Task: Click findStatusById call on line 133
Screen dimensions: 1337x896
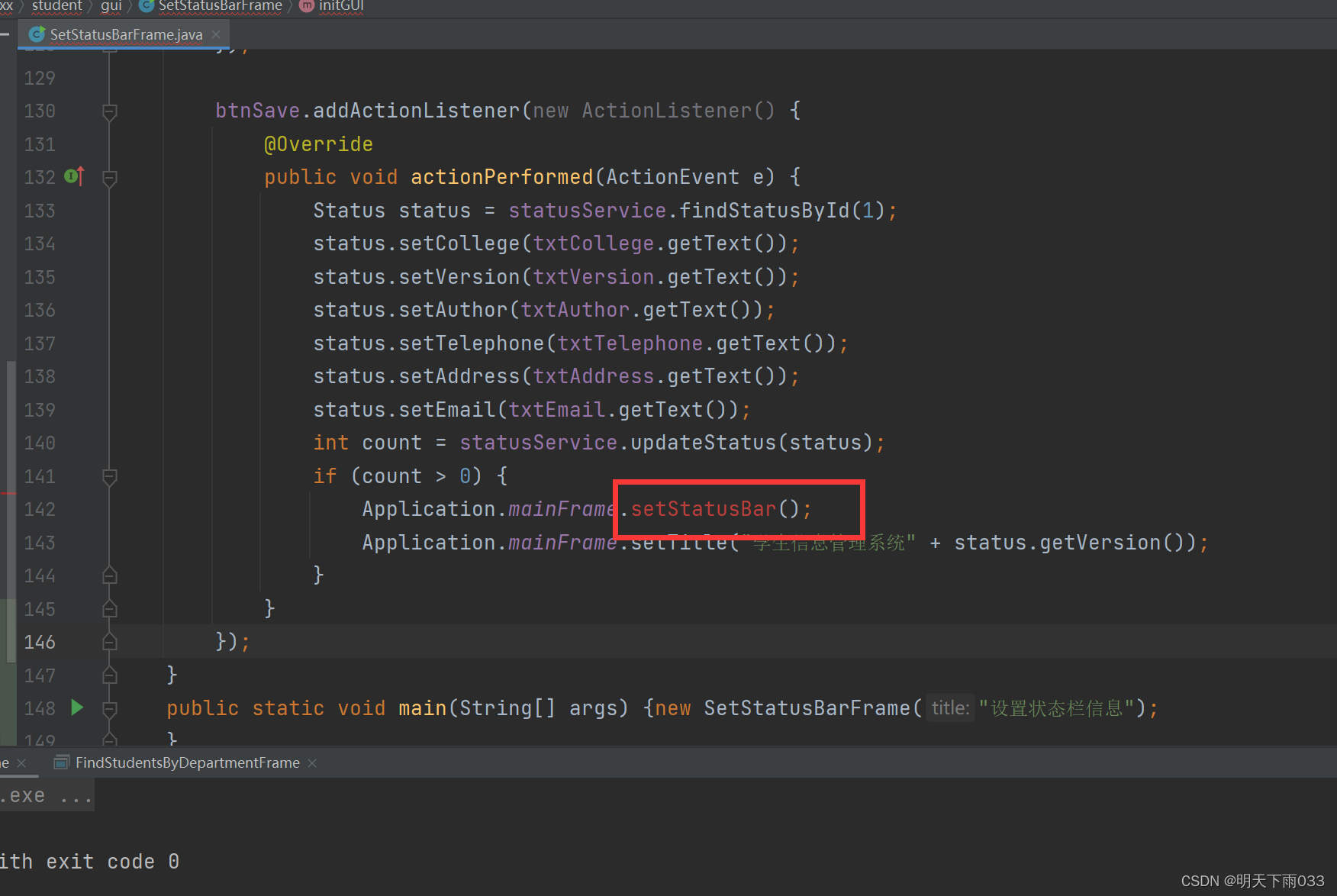Action: click(x=764, y=211)
